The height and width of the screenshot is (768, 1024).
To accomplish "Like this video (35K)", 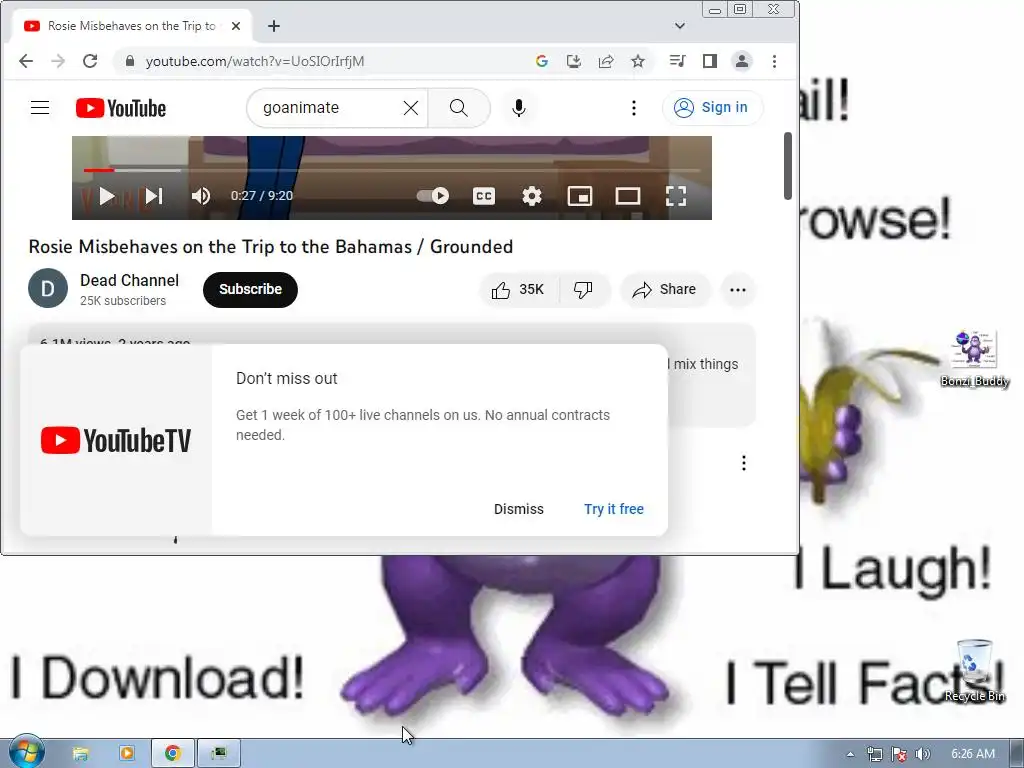I will [x=519, y=290].
